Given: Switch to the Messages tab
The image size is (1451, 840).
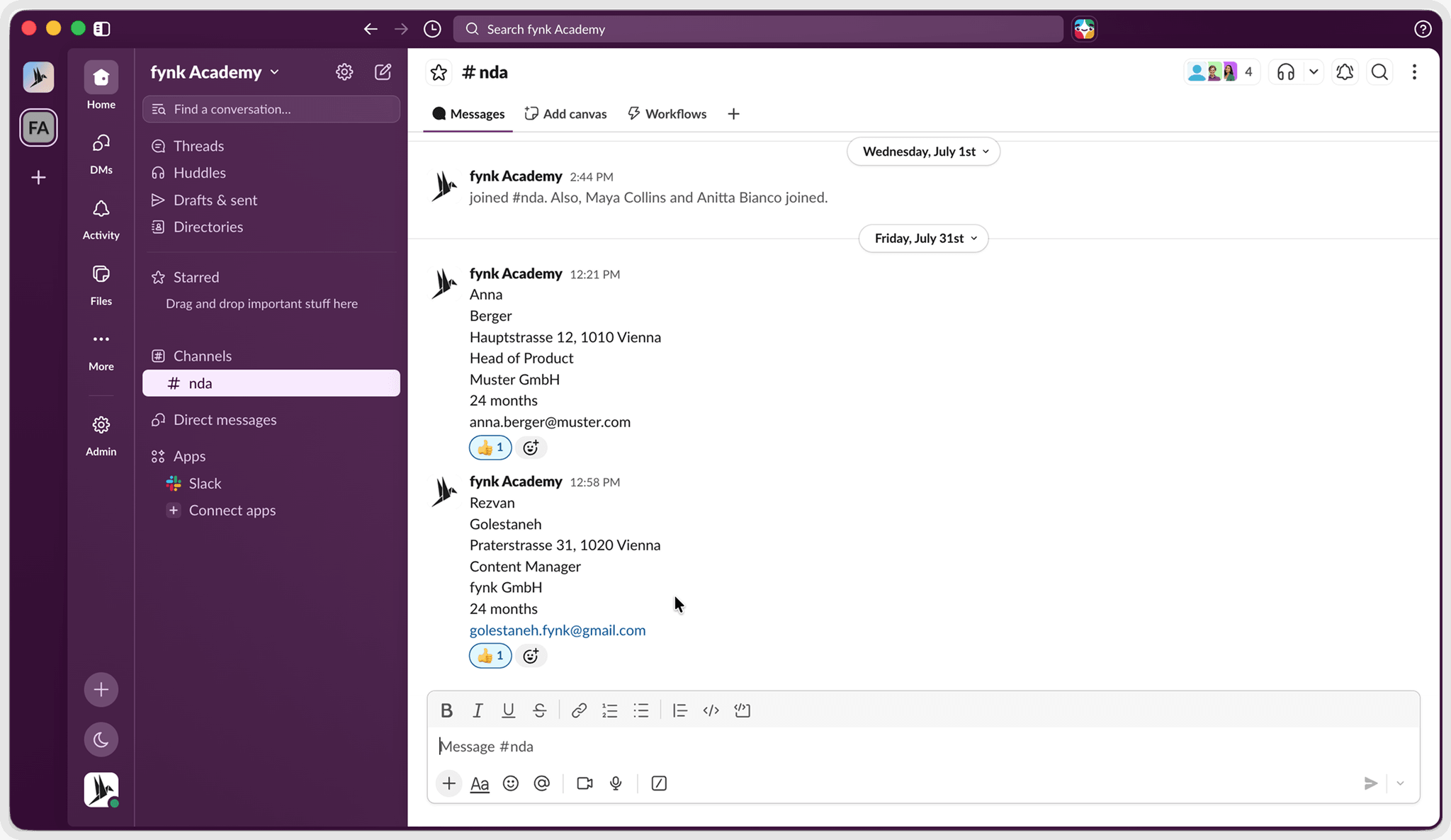Looking at the screenshot, I should 468,114.
